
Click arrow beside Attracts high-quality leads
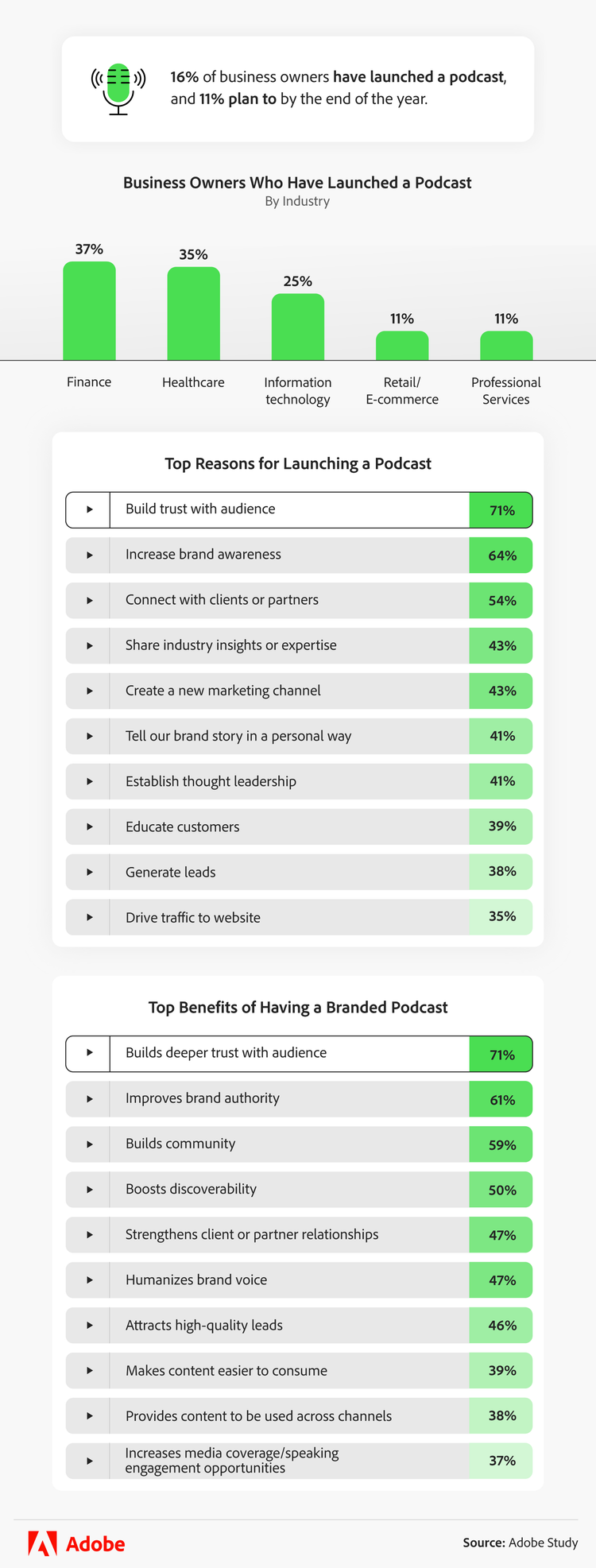pos(89,1325)
